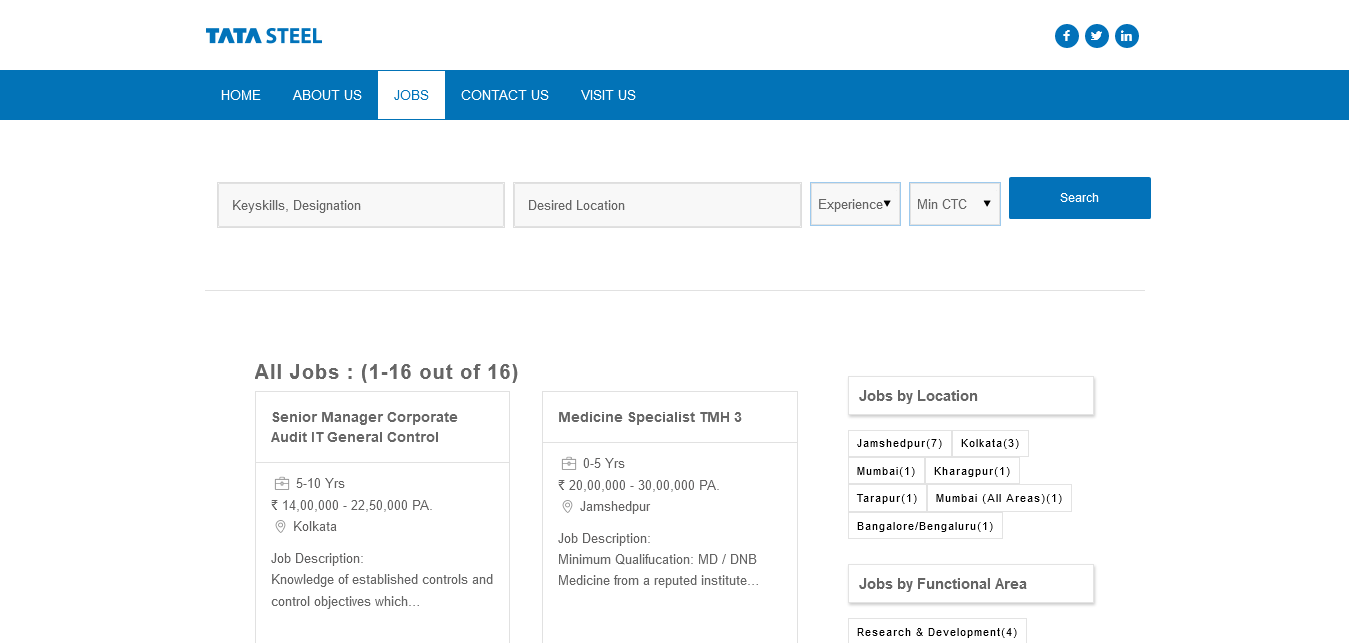Go to the Home menu item
The height and width of the screenshot is (643, 1366).
(x=241, y=95)
